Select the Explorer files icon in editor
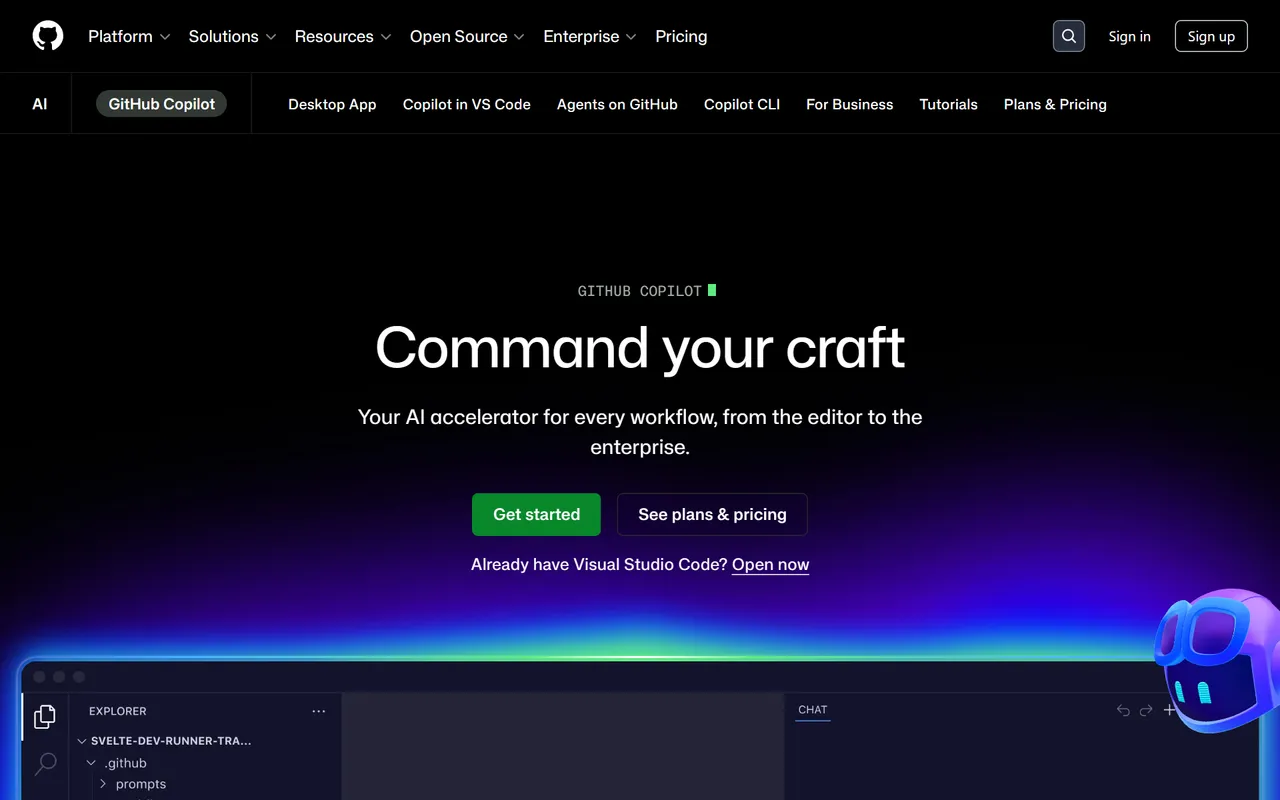The width and height of the screenshot is (1280, 800). coord(45,716)
